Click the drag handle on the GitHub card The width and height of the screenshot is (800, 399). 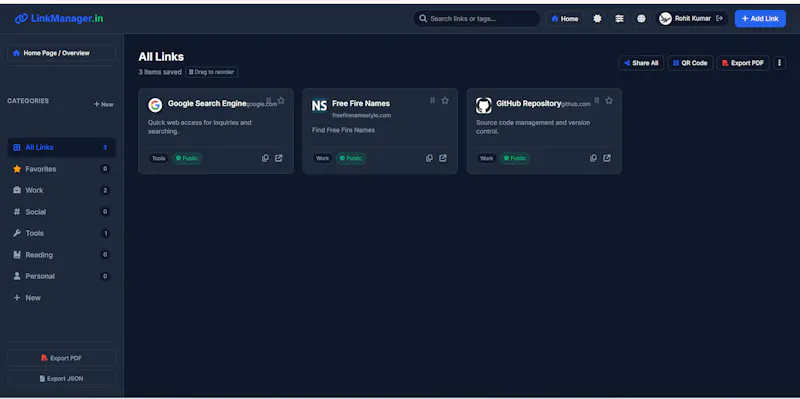pyautogui.click(x=596, y=101)
